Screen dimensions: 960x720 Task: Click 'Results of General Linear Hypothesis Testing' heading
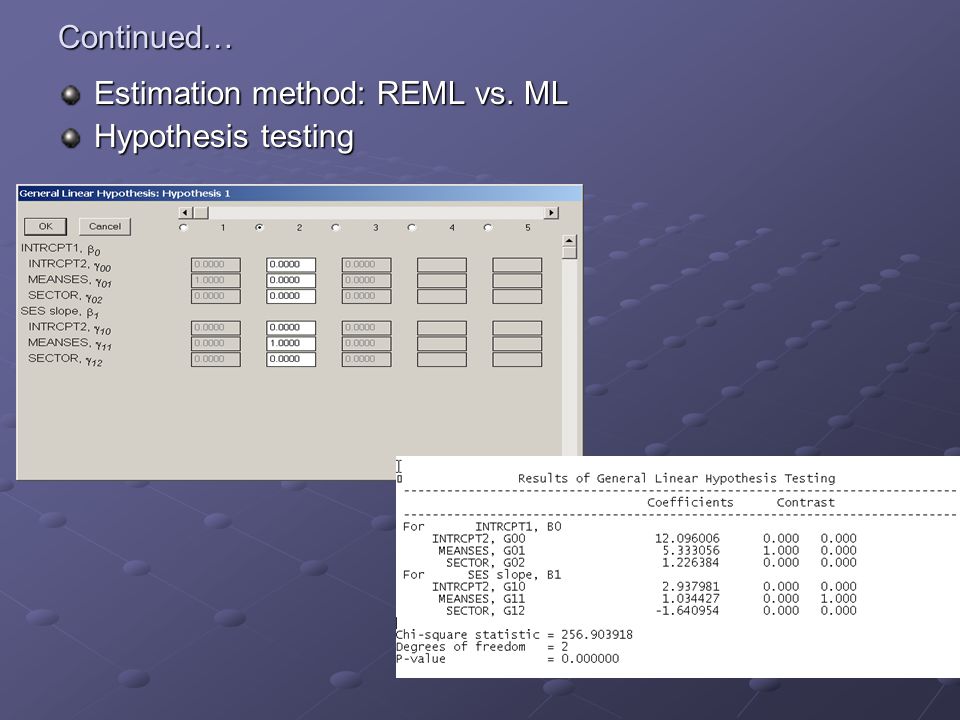pyautogui.click(x=677, y=478)
